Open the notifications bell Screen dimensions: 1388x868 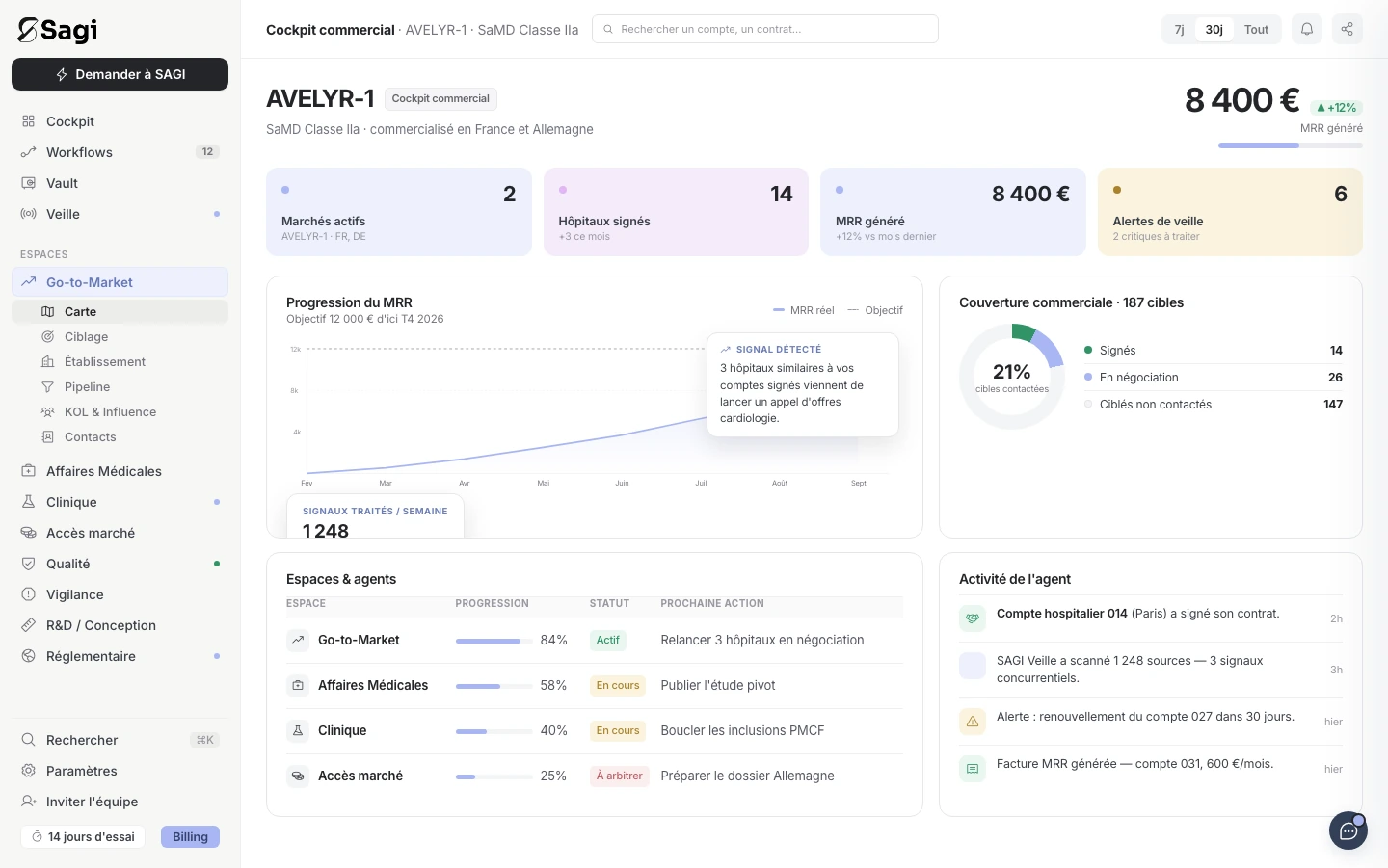point(1307,29)
